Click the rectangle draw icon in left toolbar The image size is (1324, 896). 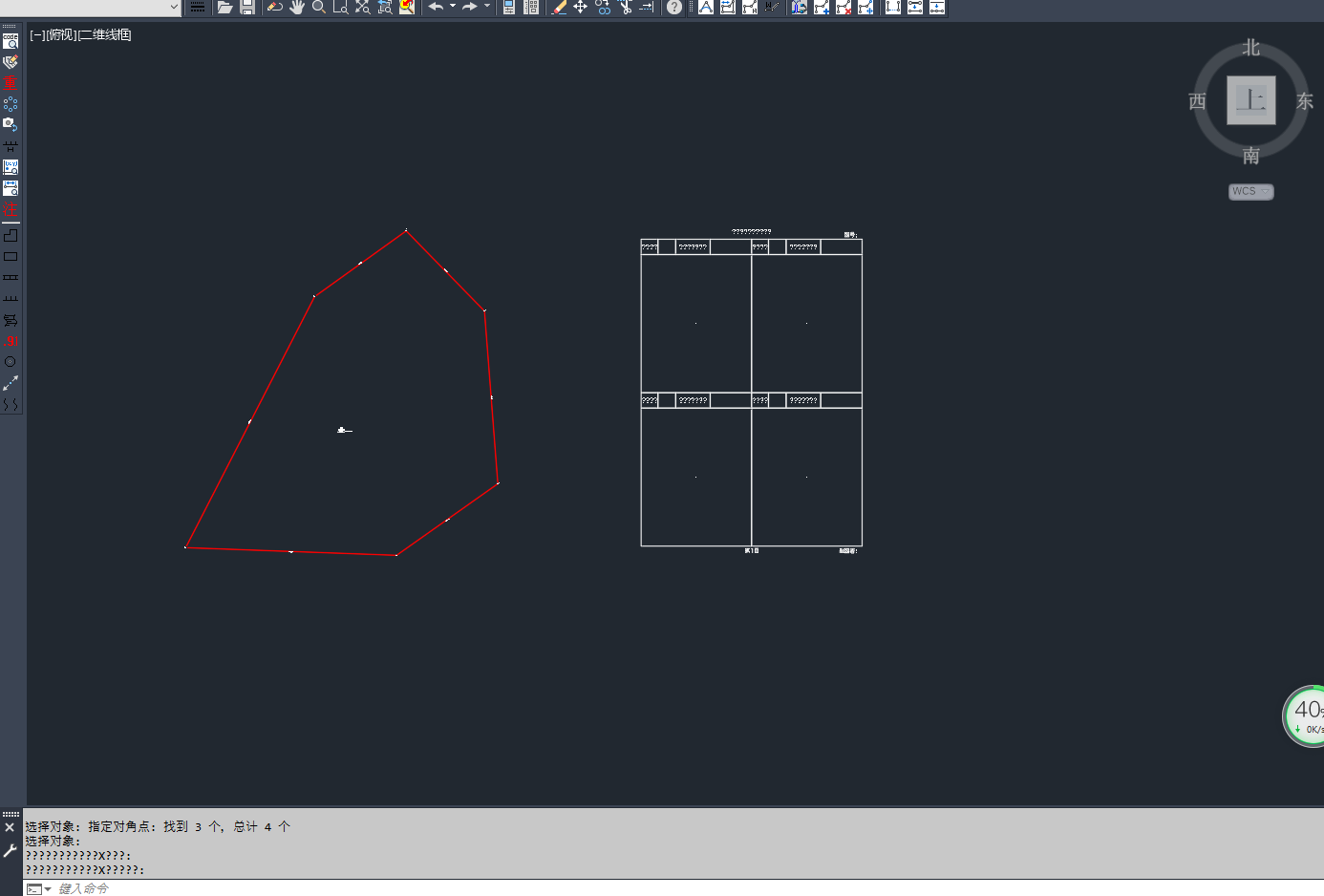coord(11,256)
